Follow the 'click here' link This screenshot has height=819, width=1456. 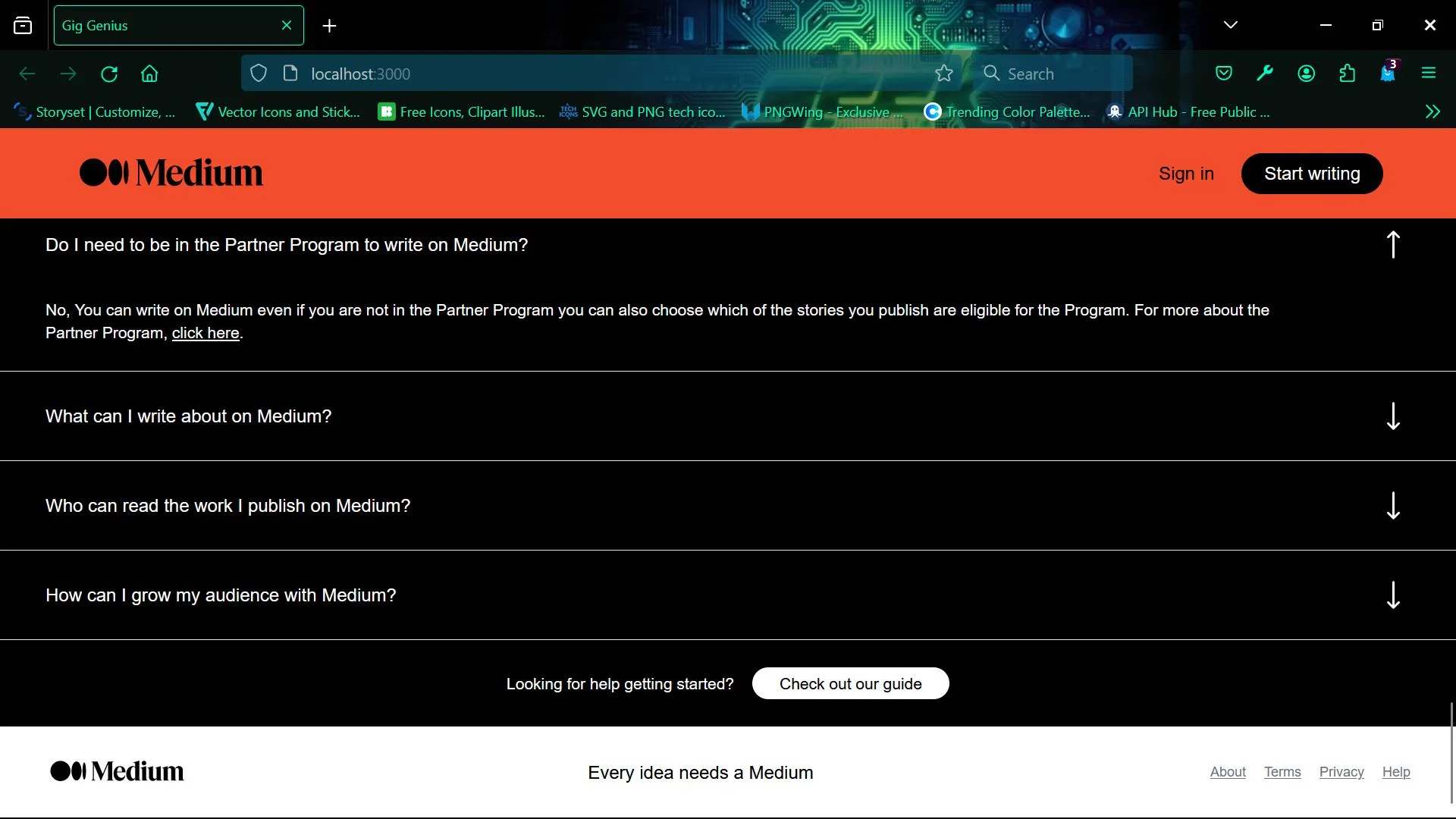pos(206,333)
